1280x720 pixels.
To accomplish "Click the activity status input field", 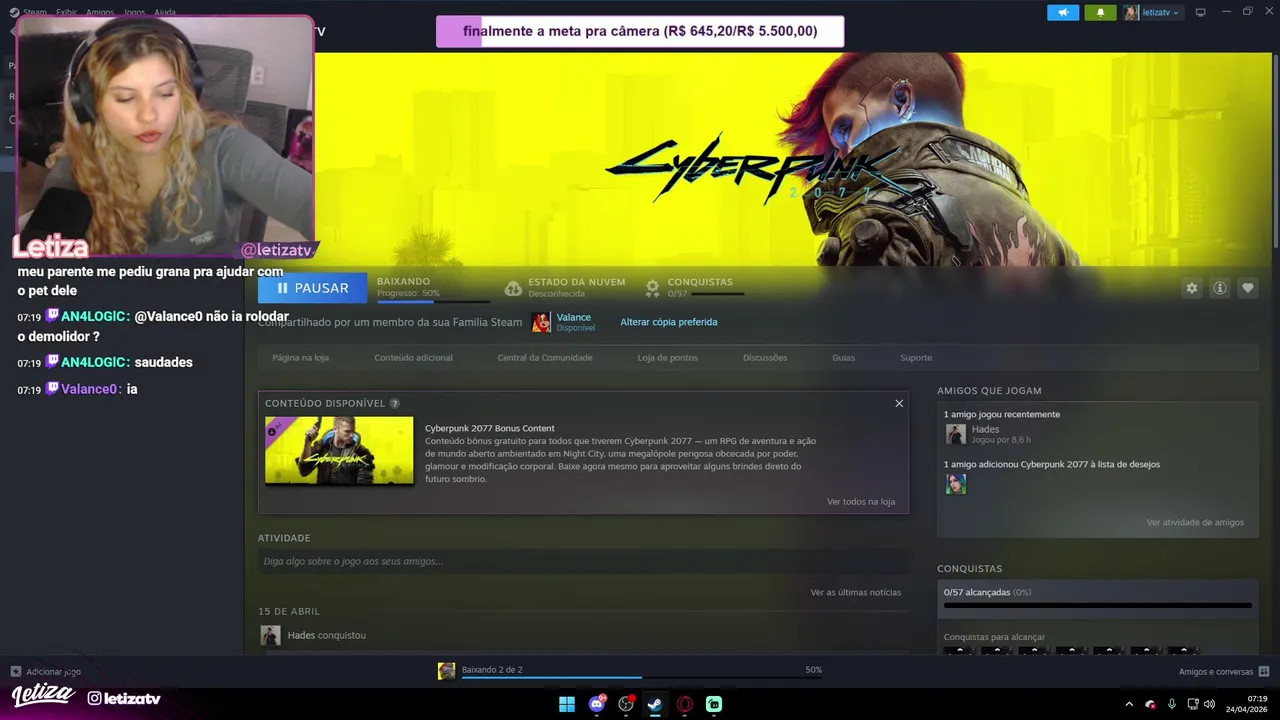I will [583, 561].
